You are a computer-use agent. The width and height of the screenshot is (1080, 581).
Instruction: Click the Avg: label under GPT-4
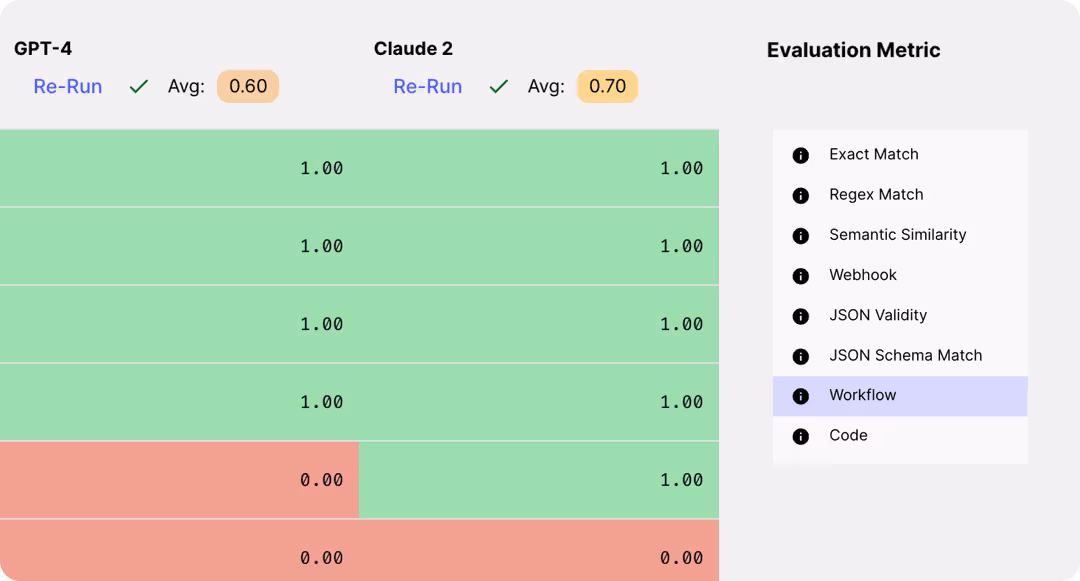click(x=186, y=87)
